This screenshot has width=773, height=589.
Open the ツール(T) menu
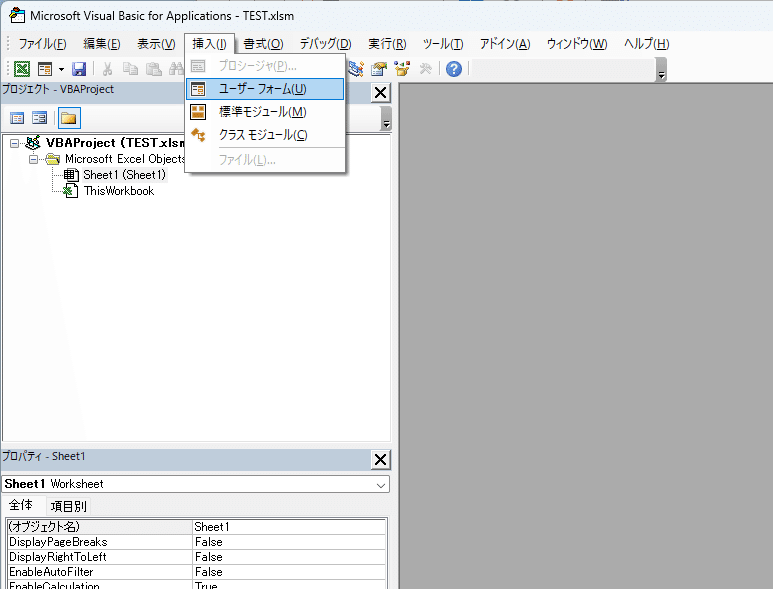click(x=443, y=44)
